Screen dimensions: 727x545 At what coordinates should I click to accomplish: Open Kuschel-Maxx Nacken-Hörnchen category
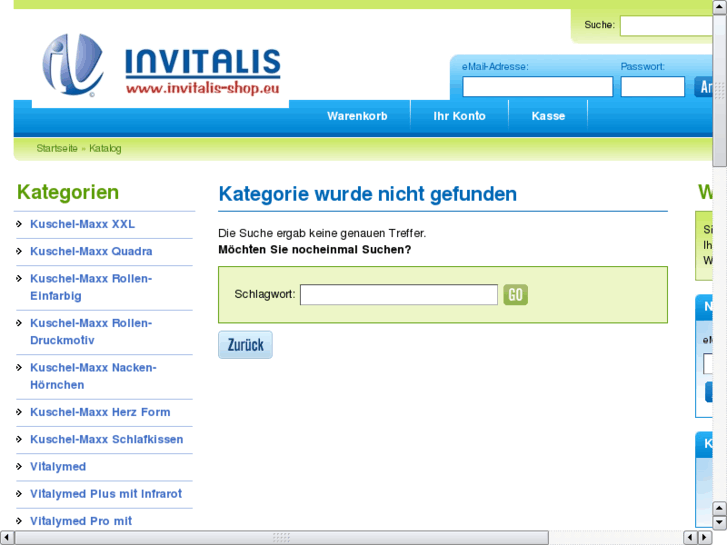click(93, 376)
